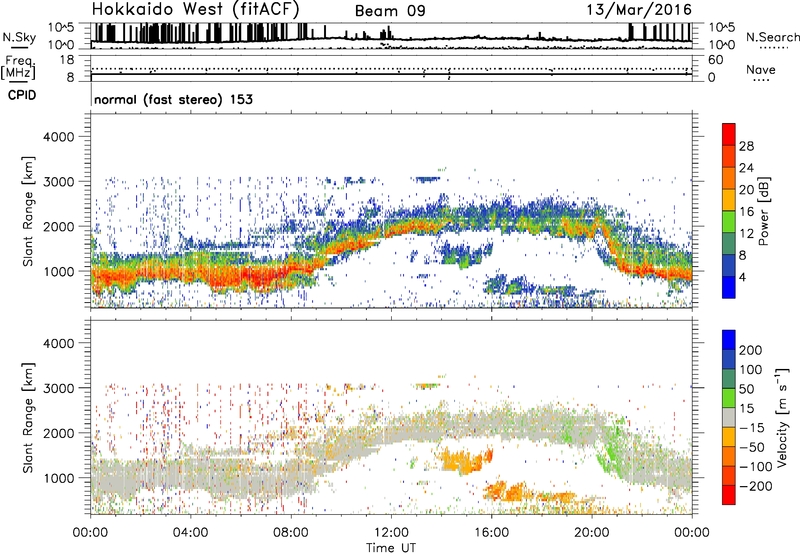Click the 16:00 time tick label
The height and width of the screenshot is (554, 800).
click(x=491, y=533)
